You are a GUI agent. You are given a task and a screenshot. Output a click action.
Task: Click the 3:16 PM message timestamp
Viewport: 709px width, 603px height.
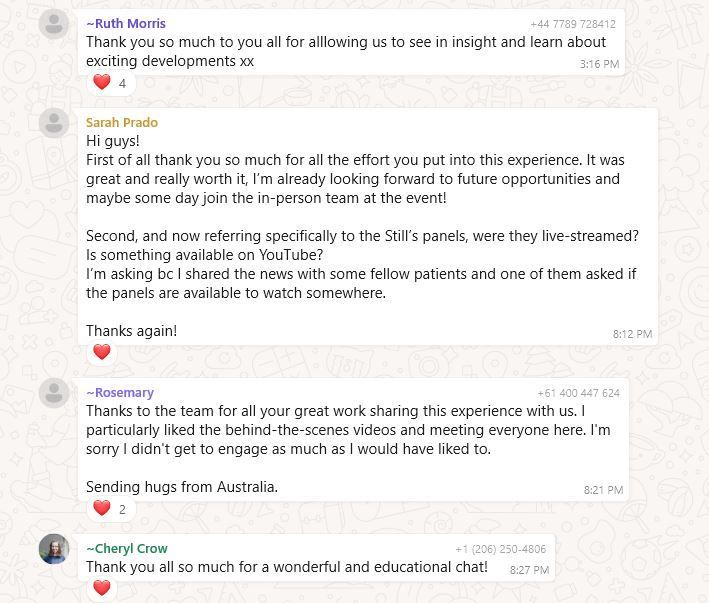(x=599, y=64)
